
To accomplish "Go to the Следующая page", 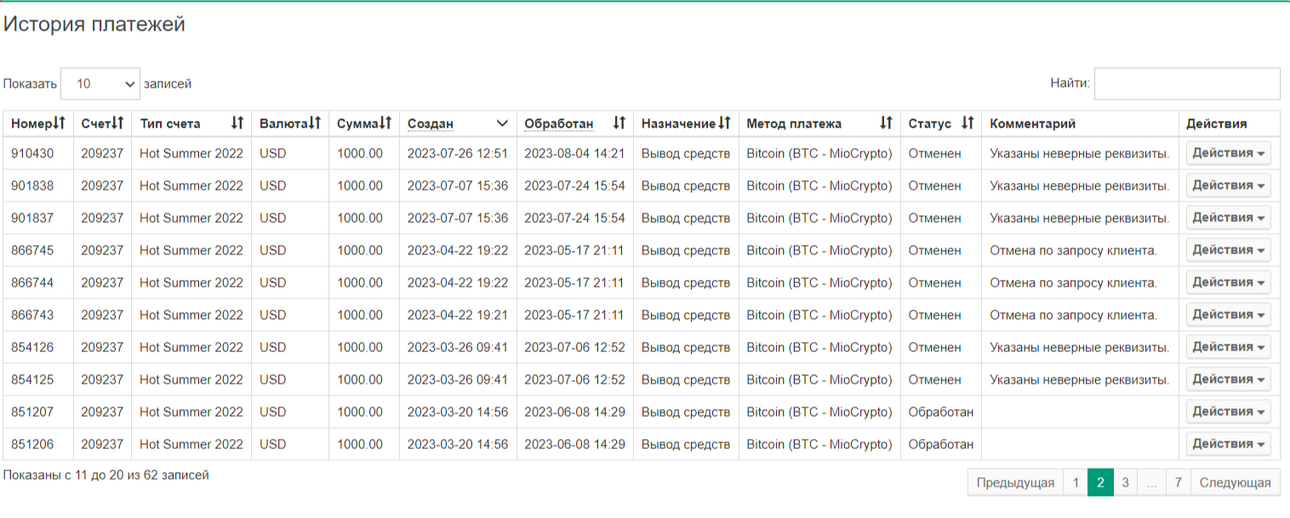I will coord(1235,482).
